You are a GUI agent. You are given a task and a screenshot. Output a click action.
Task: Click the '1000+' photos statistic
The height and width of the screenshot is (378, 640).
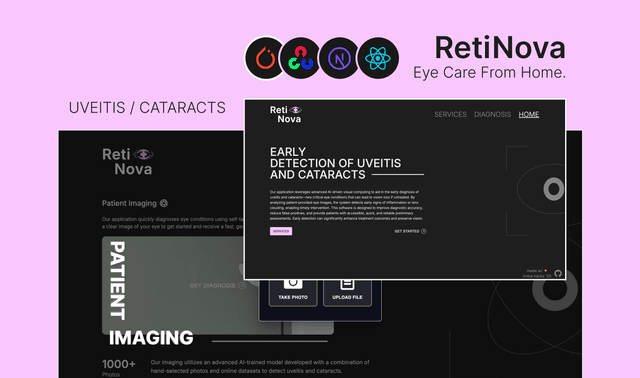pyautogui.click(x=118, y=364)
